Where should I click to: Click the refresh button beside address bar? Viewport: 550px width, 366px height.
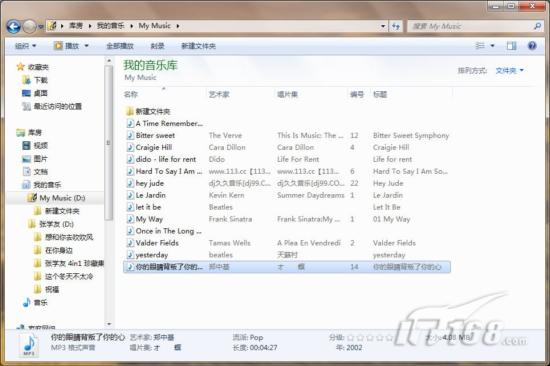point(396,26)
